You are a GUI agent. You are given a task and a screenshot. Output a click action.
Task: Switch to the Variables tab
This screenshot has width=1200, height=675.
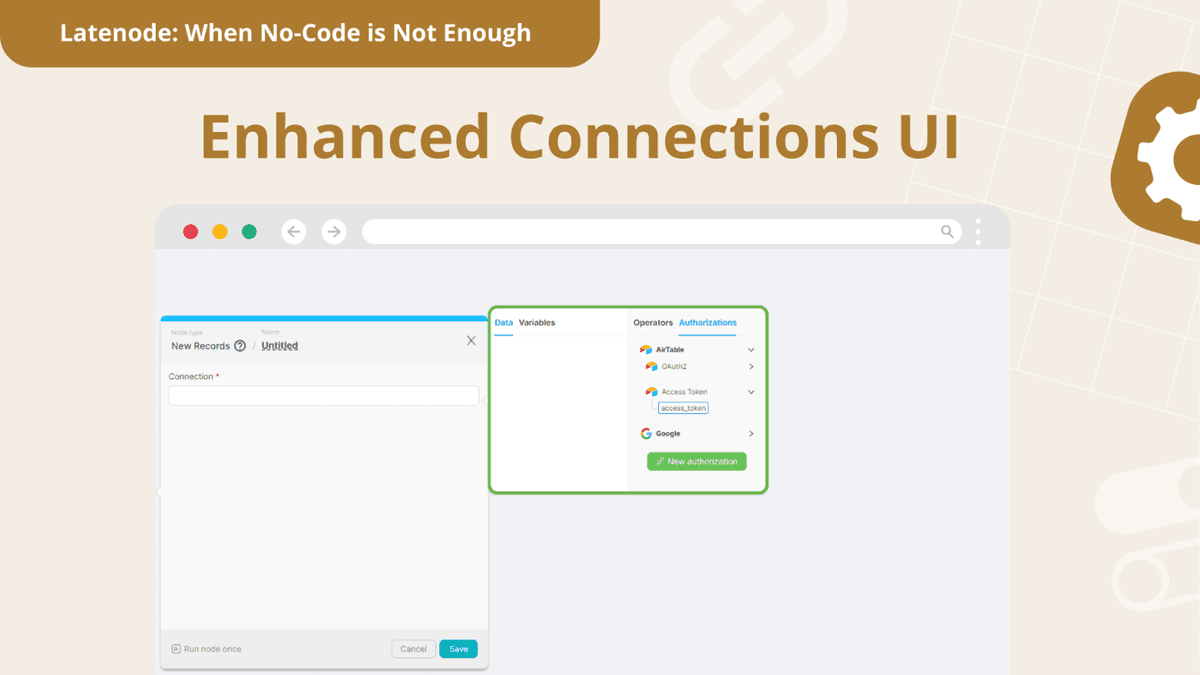coord(537,323)
